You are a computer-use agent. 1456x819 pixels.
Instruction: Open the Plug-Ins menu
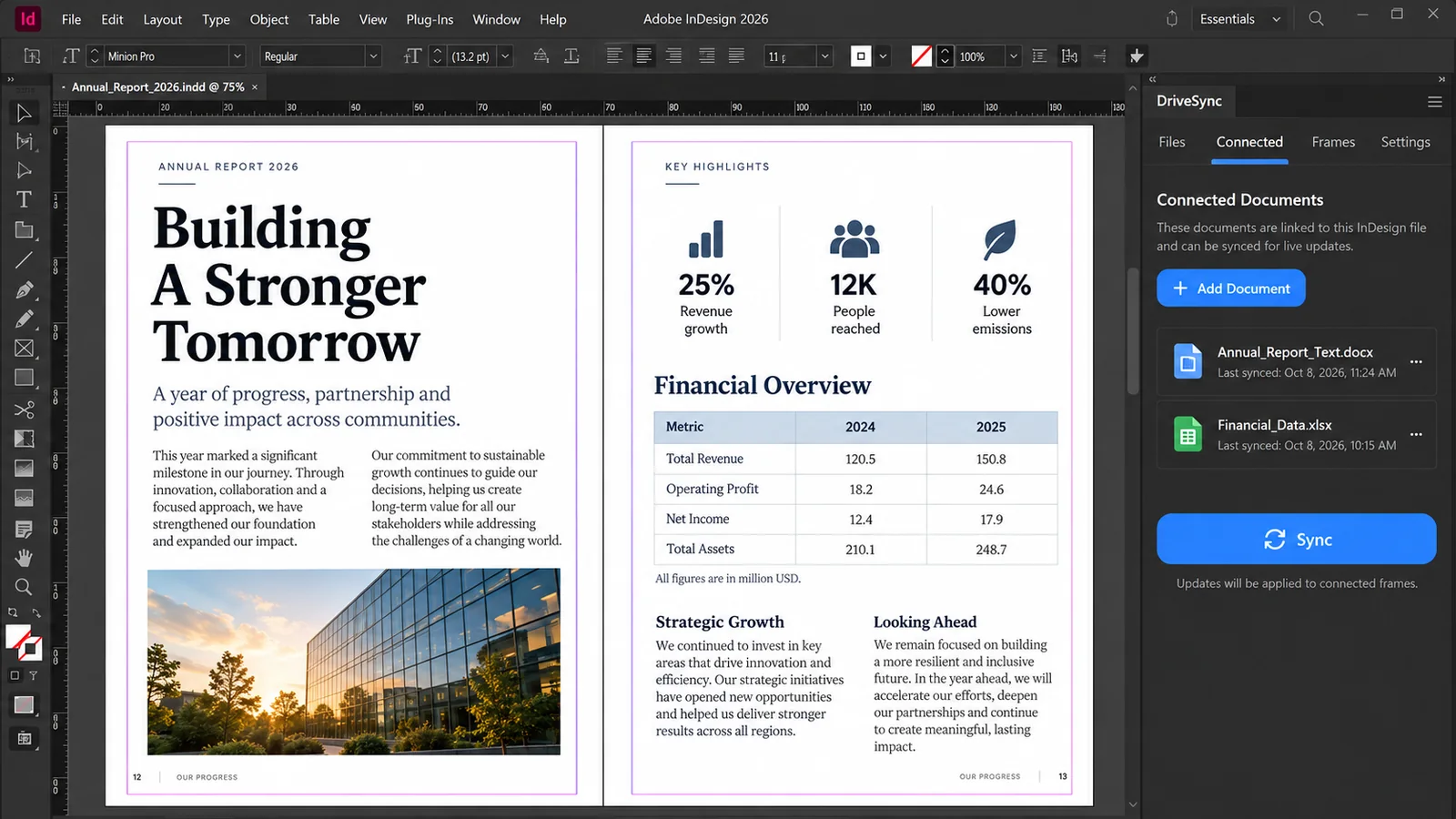click(x=430, y=19)
